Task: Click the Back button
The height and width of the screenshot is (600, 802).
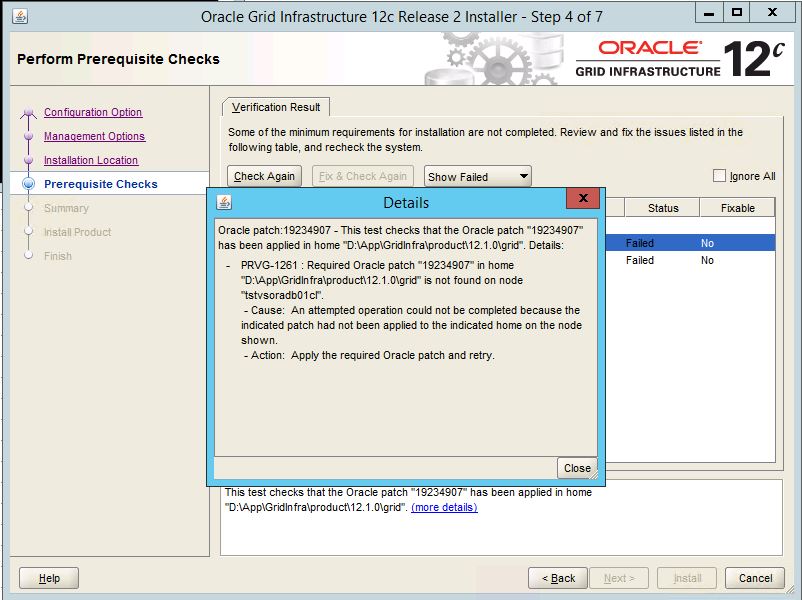Action: (x=558, y=578)
